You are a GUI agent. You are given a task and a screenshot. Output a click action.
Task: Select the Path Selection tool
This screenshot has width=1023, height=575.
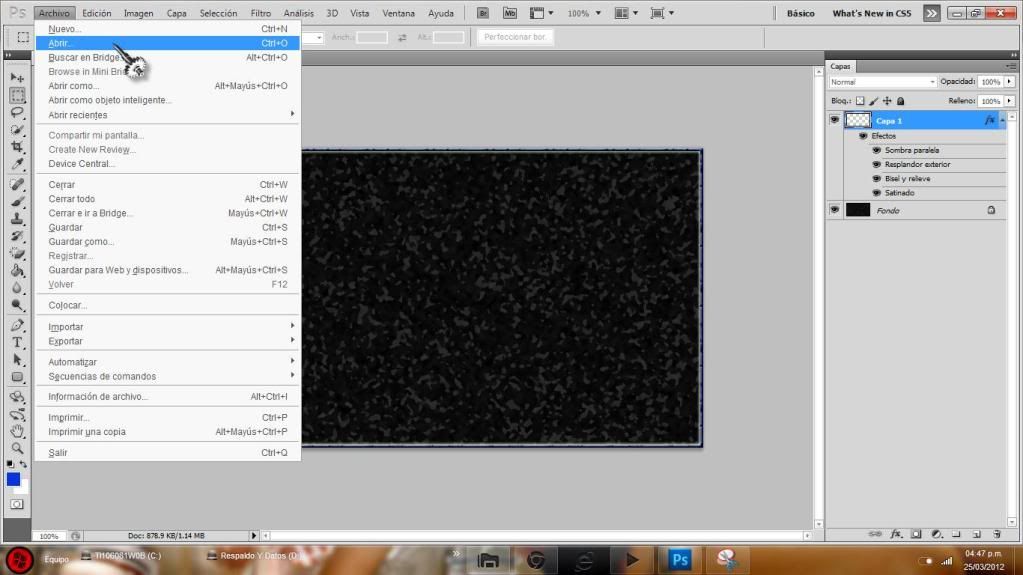point(17,360)
